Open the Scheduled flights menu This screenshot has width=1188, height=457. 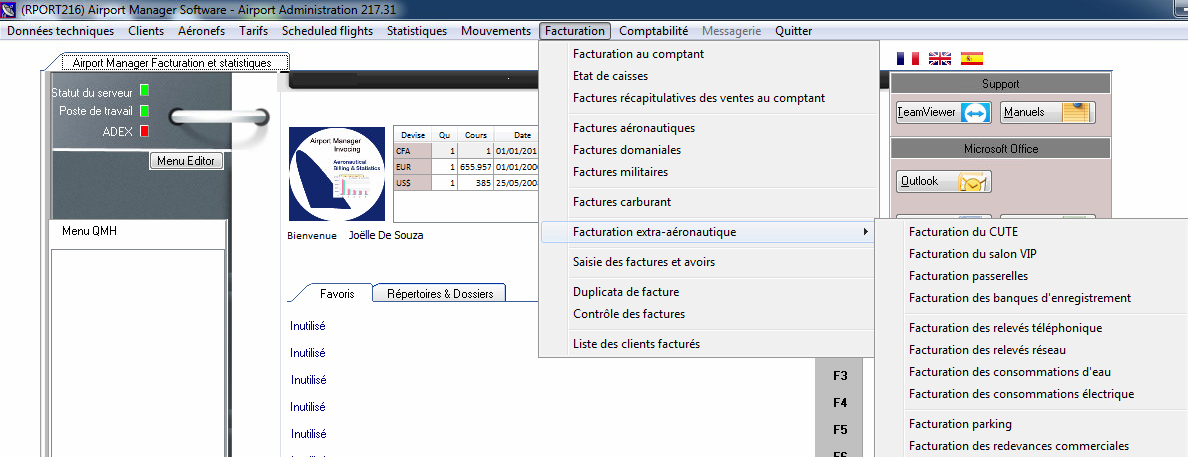[327, 31]
